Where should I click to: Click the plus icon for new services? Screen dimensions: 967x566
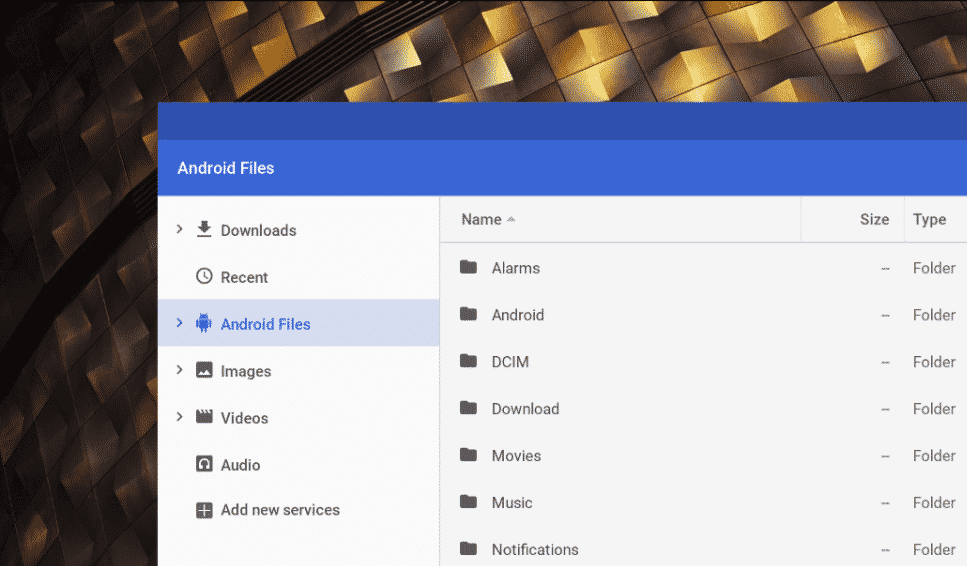pos(204,511)
